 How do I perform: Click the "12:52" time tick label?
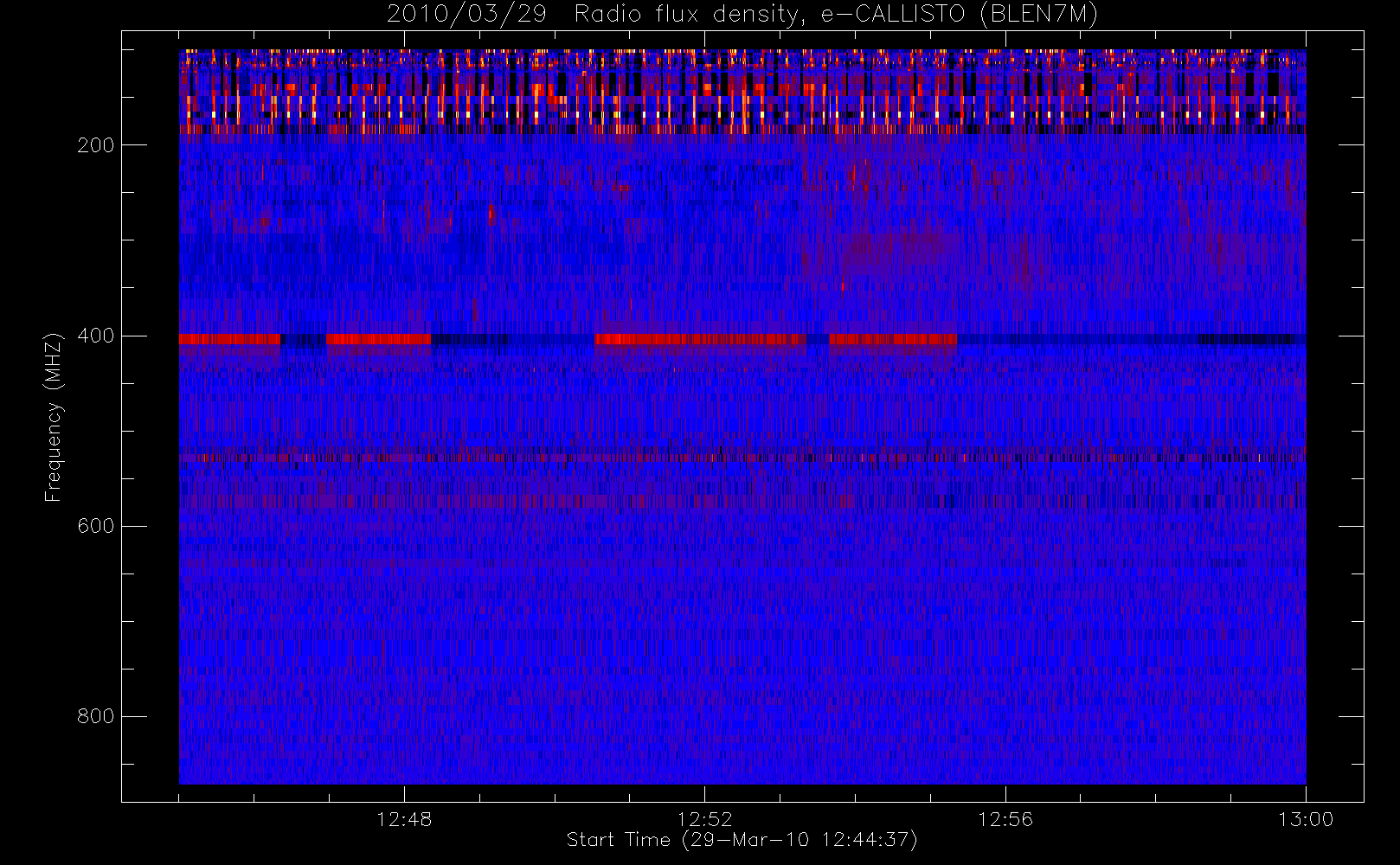coord(704,819)
